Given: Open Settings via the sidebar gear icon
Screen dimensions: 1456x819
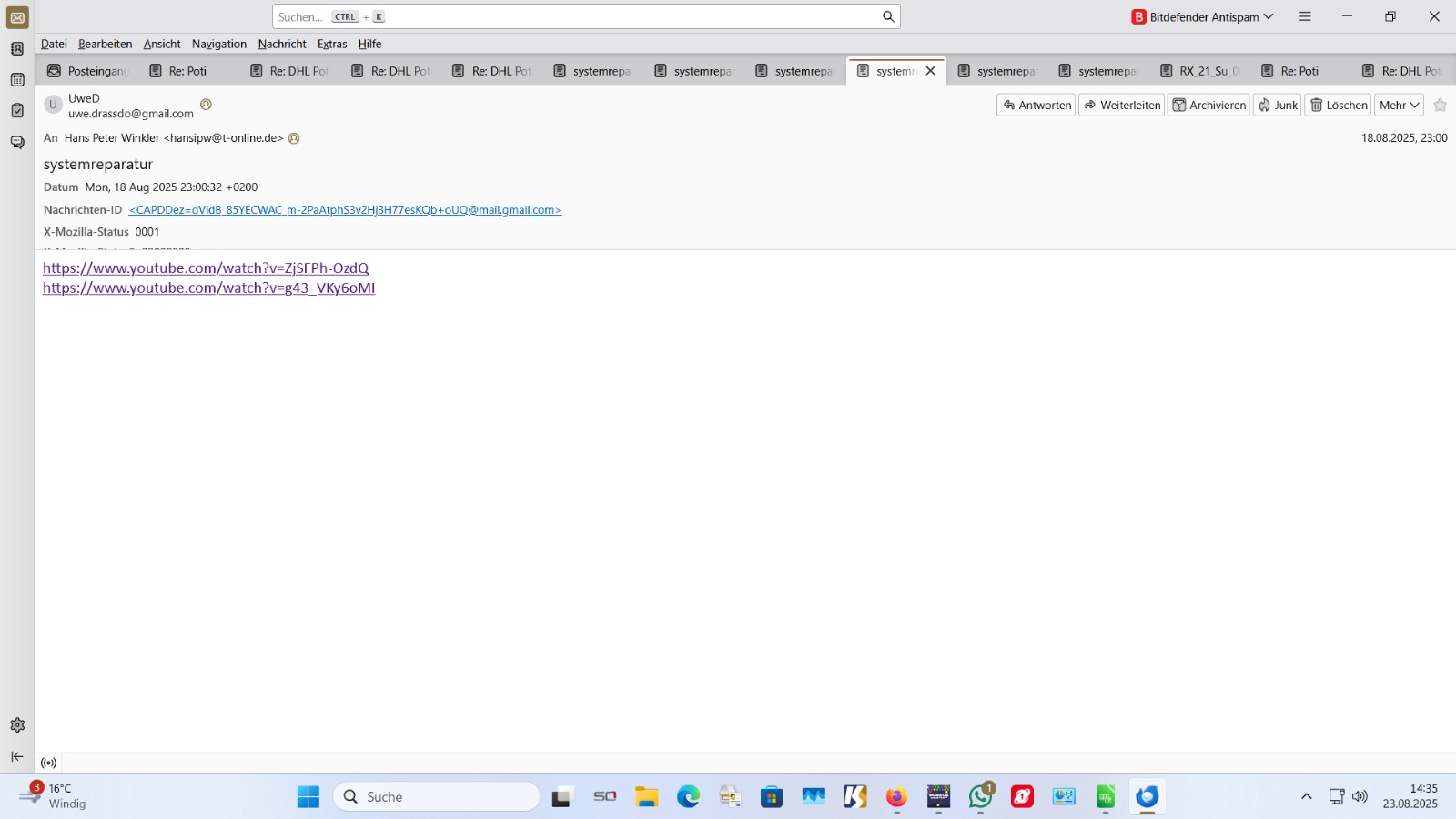Looking at the screenshot, I should pos(17,725).
